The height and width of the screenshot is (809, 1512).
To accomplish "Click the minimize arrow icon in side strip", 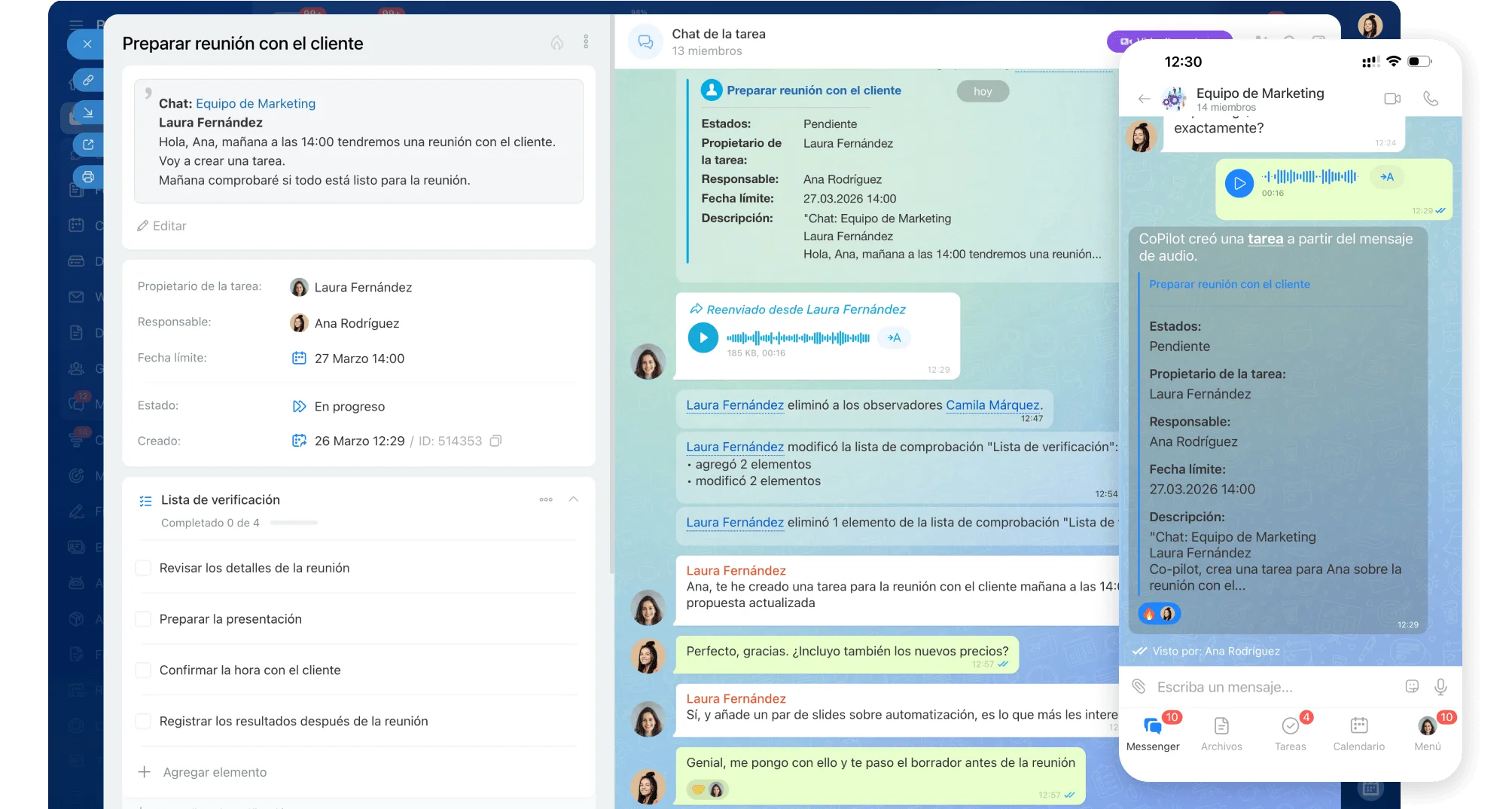I will point(88,112).
